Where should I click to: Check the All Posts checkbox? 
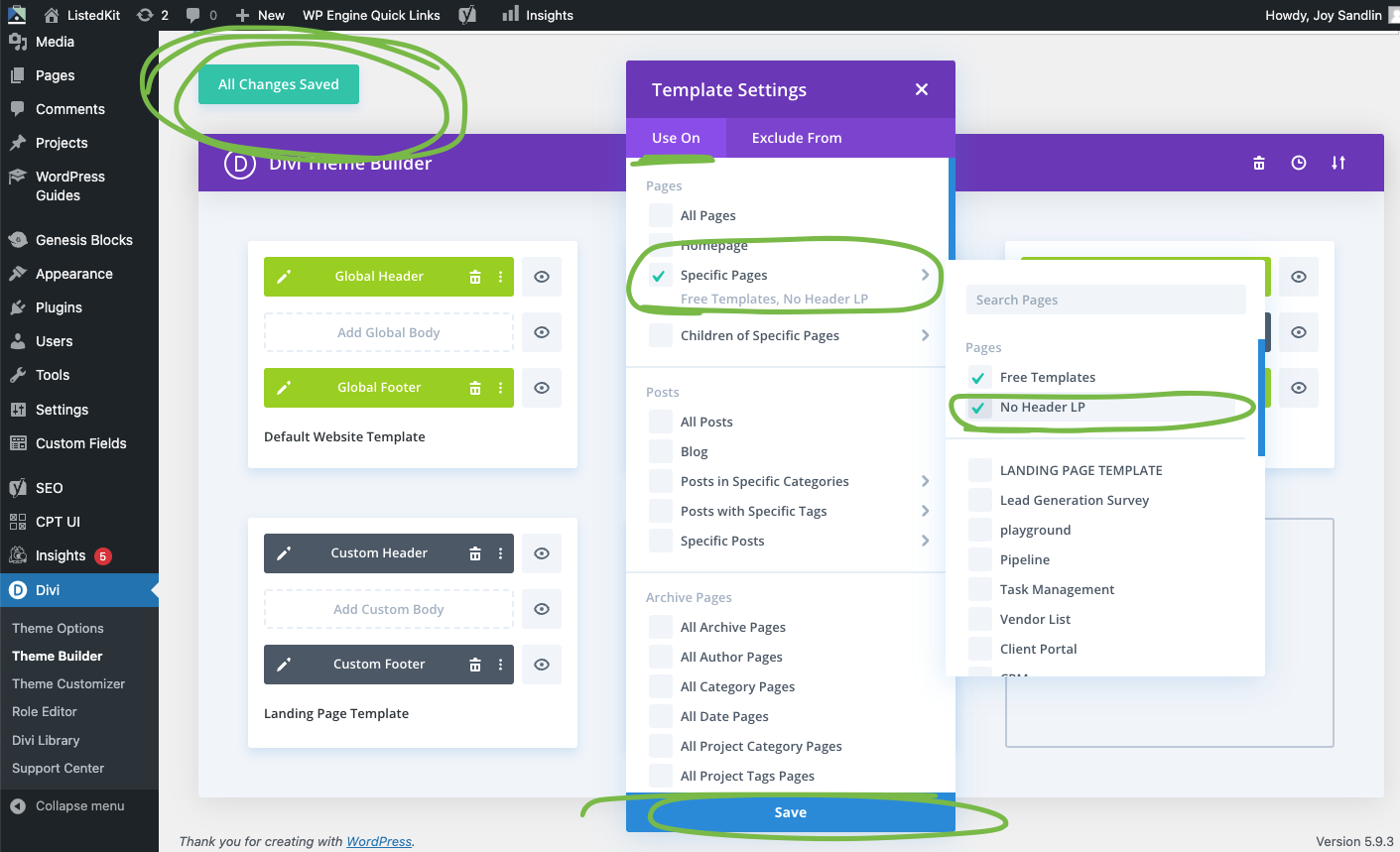click(660, 422)
